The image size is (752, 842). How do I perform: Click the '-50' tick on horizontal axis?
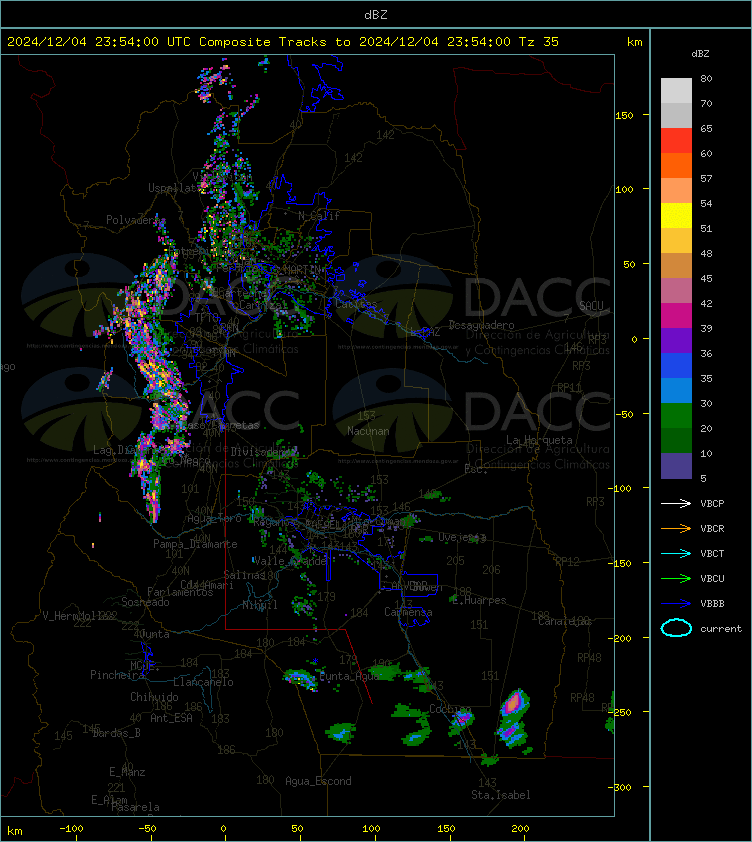147,829
